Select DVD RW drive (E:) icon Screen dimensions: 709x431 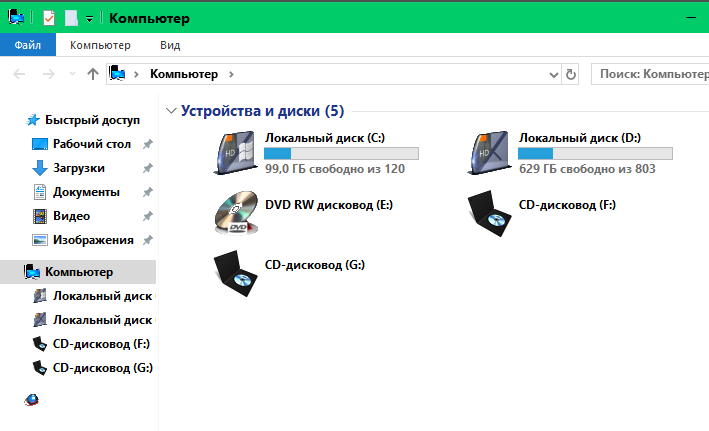pos(236,212)
